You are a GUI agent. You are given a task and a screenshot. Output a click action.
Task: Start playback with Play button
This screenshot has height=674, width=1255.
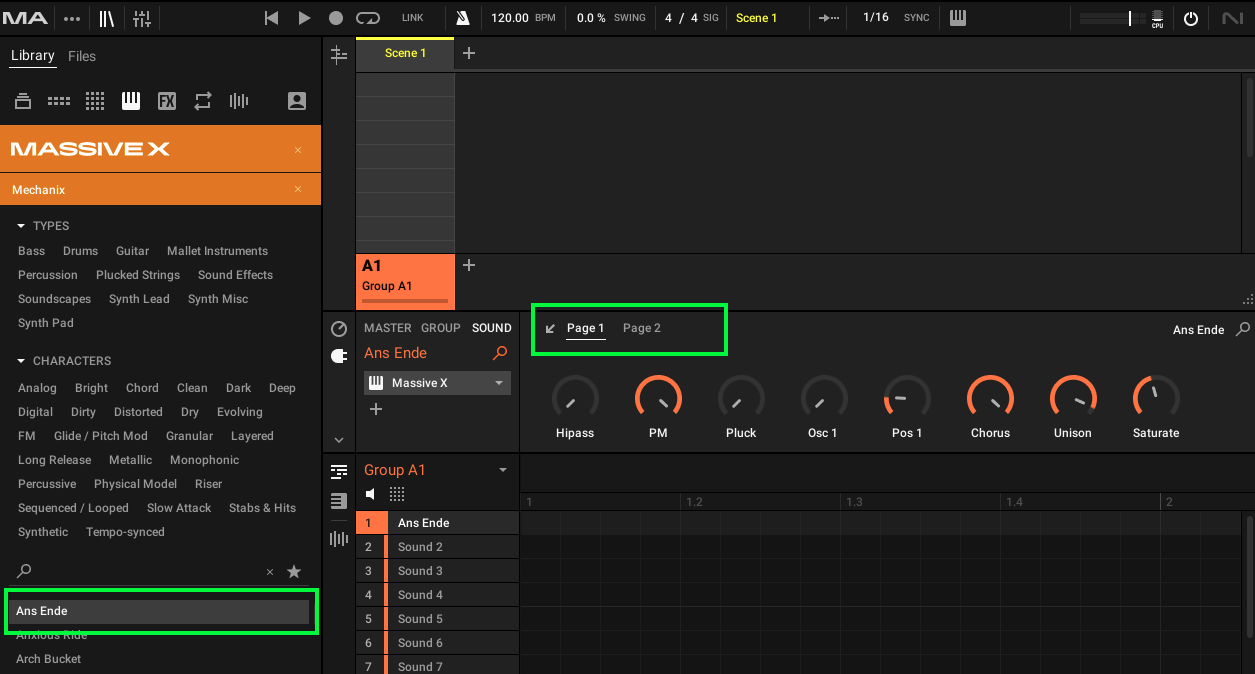(x=304, y=18)
